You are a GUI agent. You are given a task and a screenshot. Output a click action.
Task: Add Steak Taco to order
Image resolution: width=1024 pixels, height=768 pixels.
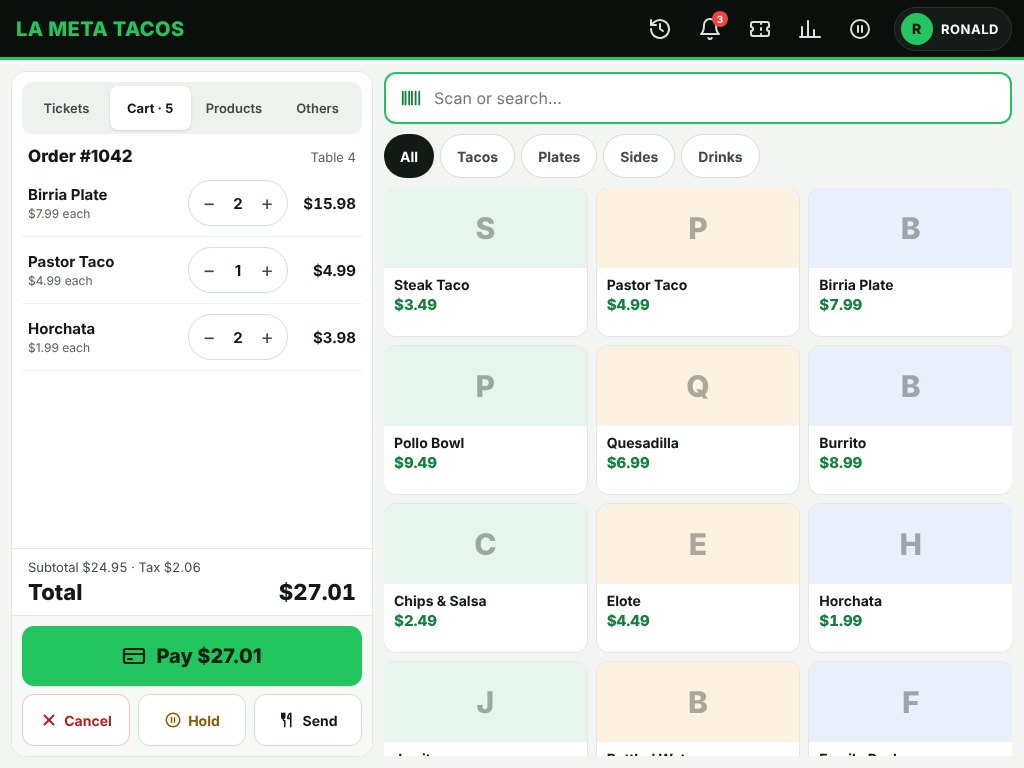click(485, 263)
